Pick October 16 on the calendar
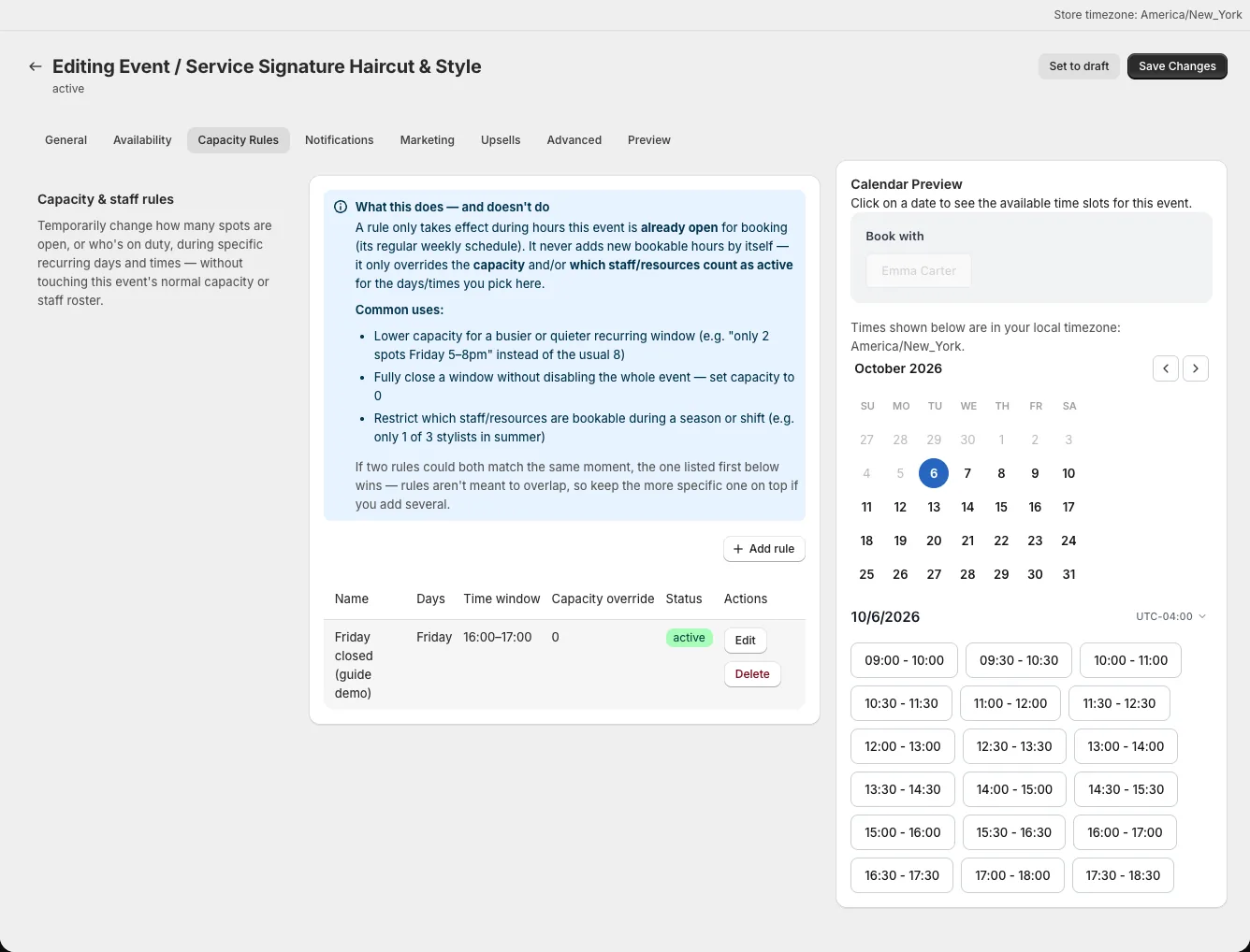Image resolution: width=1250 pixels, height=952 pixels. [x=1035, y=507]
